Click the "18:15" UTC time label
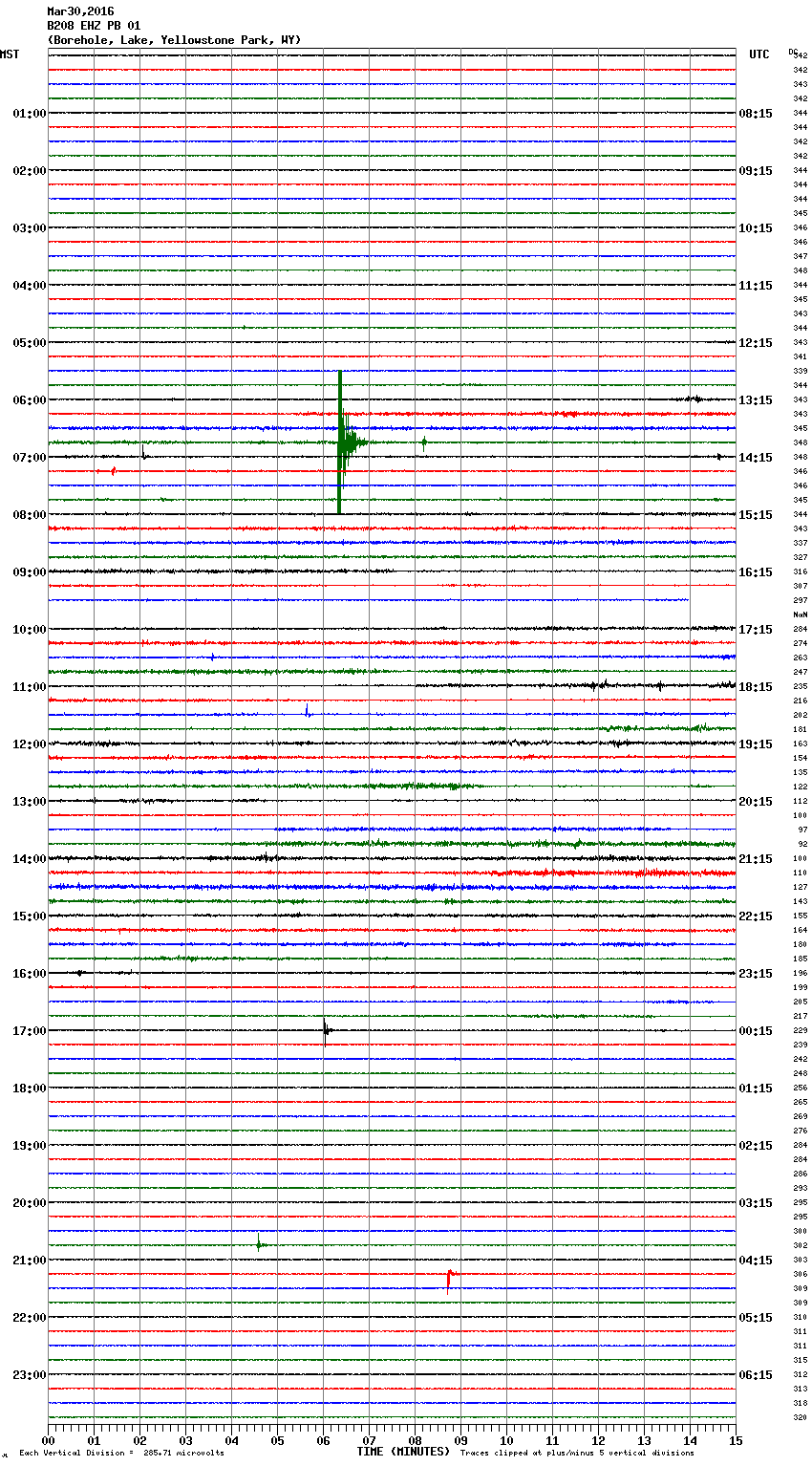The image size is (812, 1466). [756, 687]
